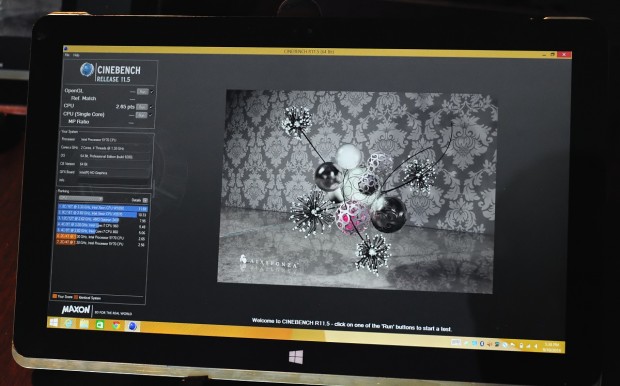Click the Identical System legend swatch
Viewport: 620px width, 386px height.
point(76,297)
